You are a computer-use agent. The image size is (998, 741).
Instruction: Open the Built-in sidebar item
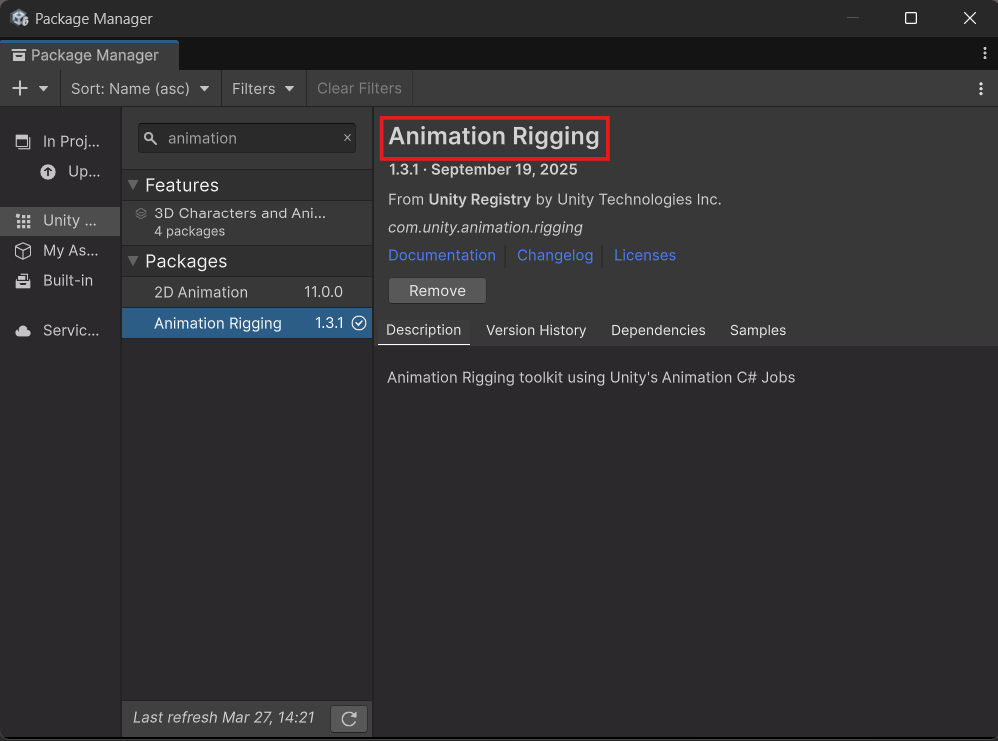(x=60, y=281)
